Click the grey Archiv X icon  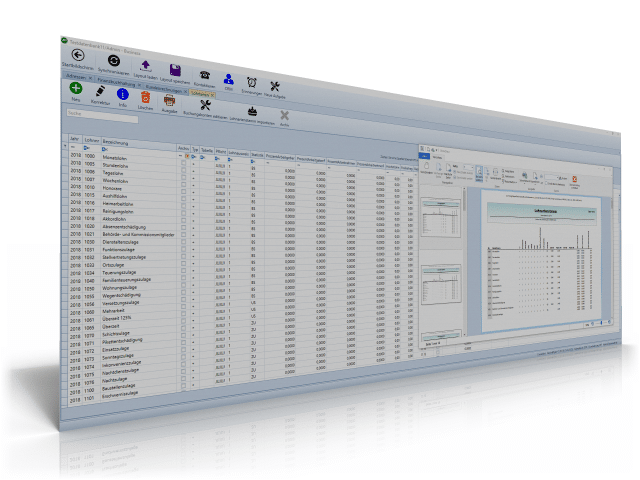click(x=284, y=116)
